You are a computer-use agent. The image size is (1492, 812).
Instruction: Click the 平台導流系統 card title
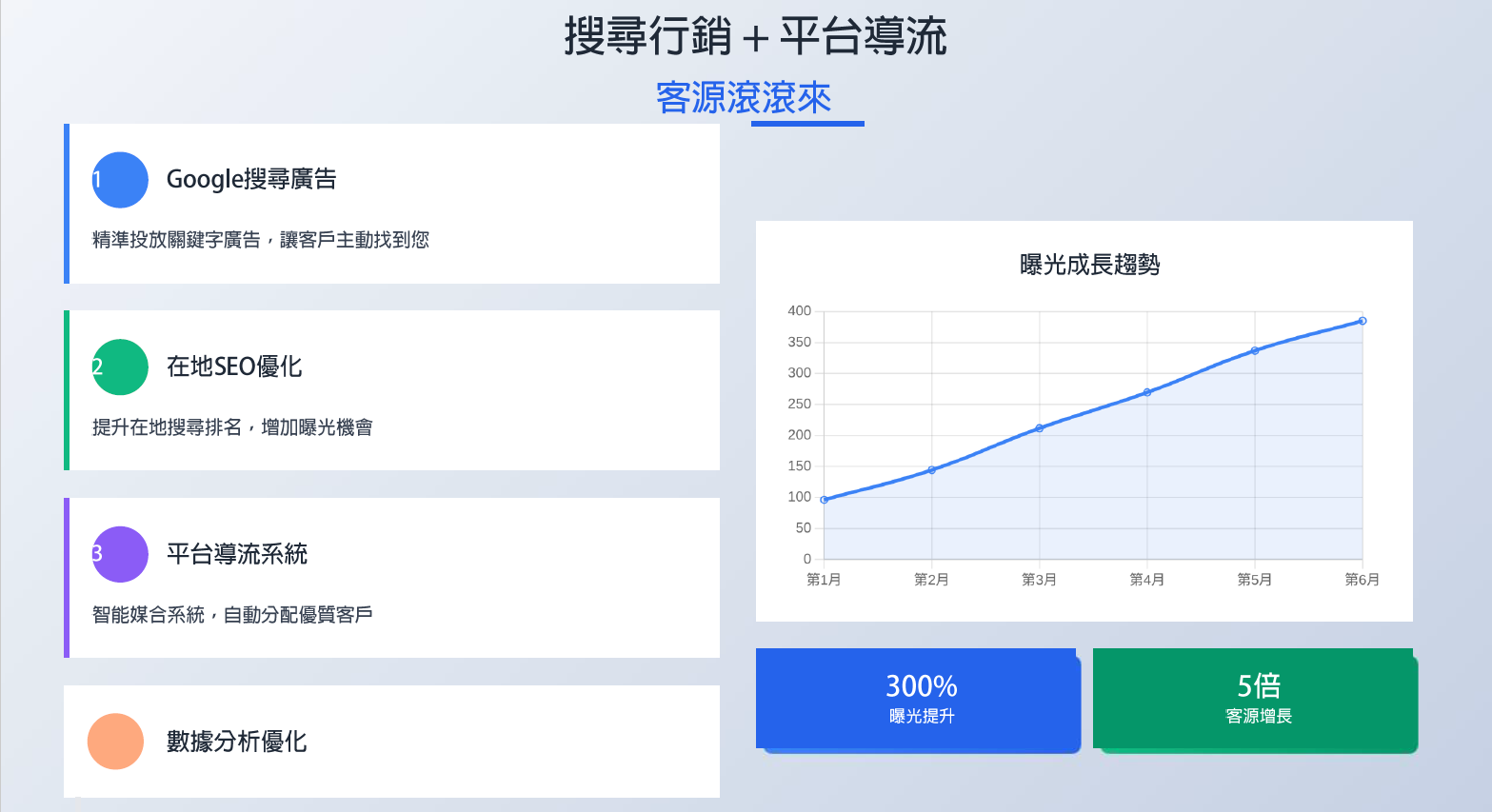tap(237, 554)
